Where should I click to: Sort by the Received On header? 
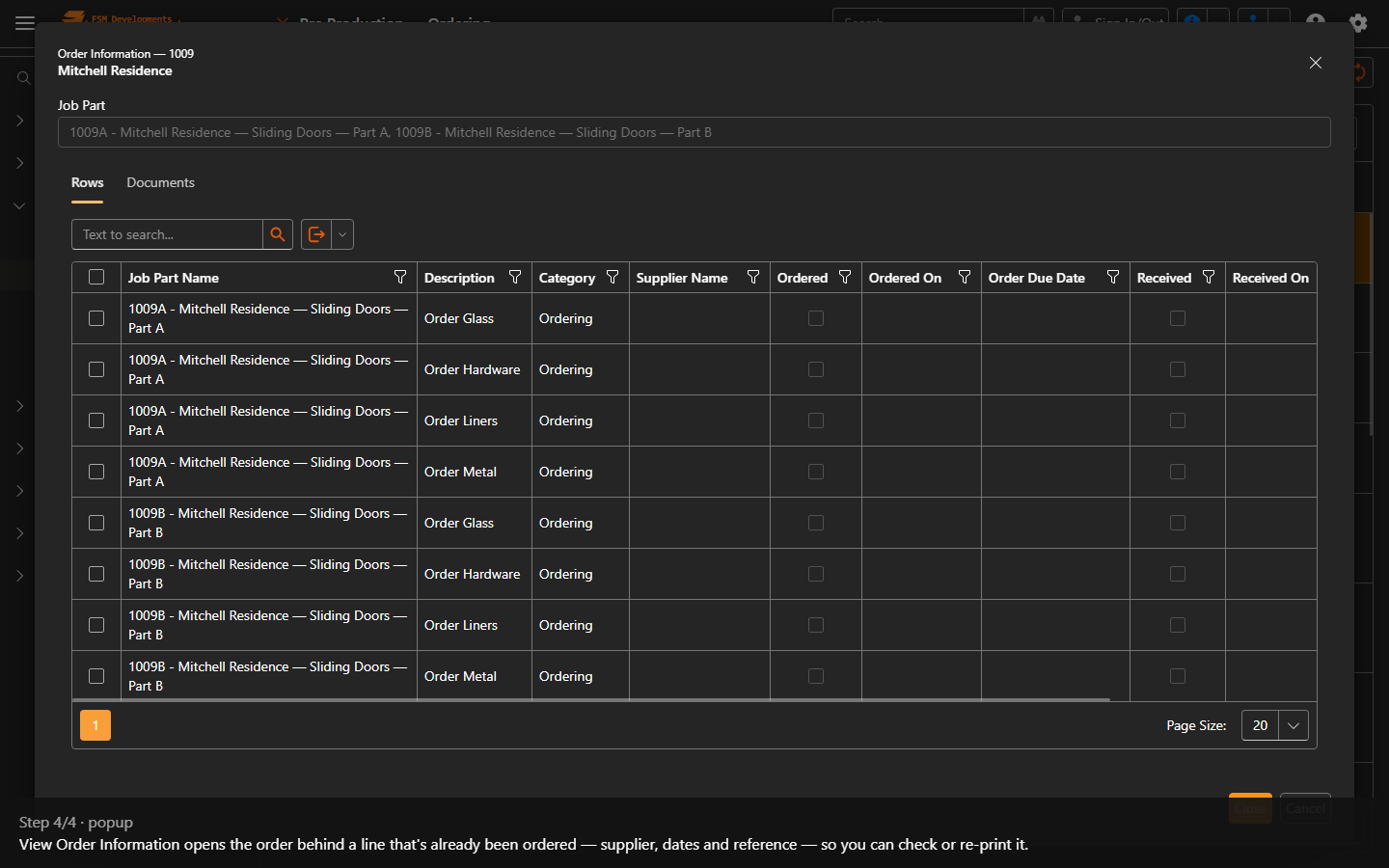click(1270, 278)
